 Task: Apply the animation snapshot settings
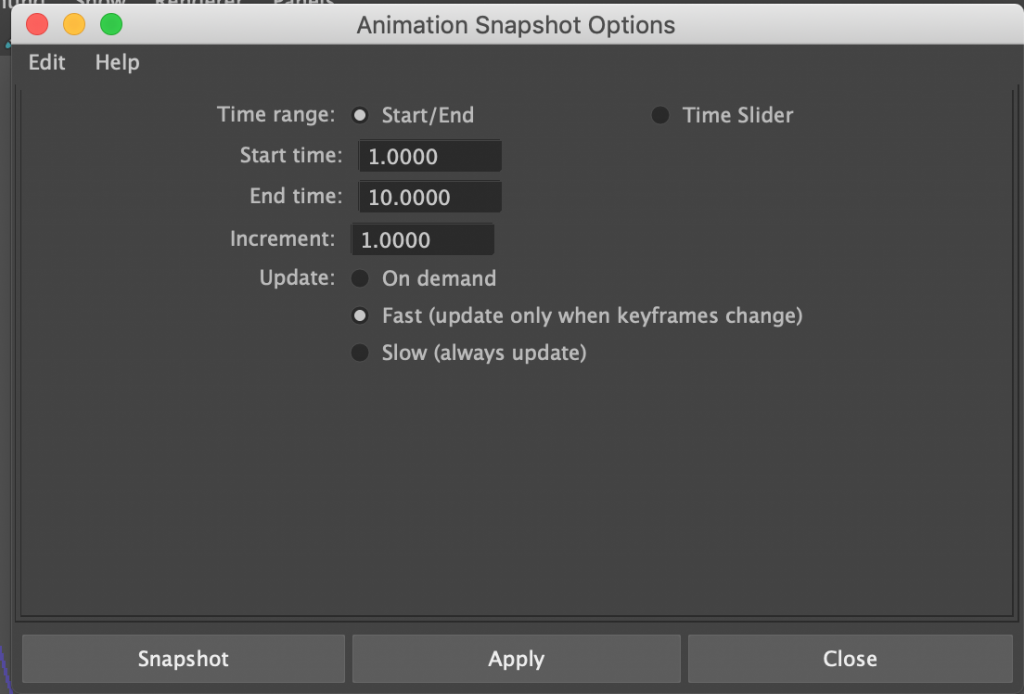coord(516,658)
